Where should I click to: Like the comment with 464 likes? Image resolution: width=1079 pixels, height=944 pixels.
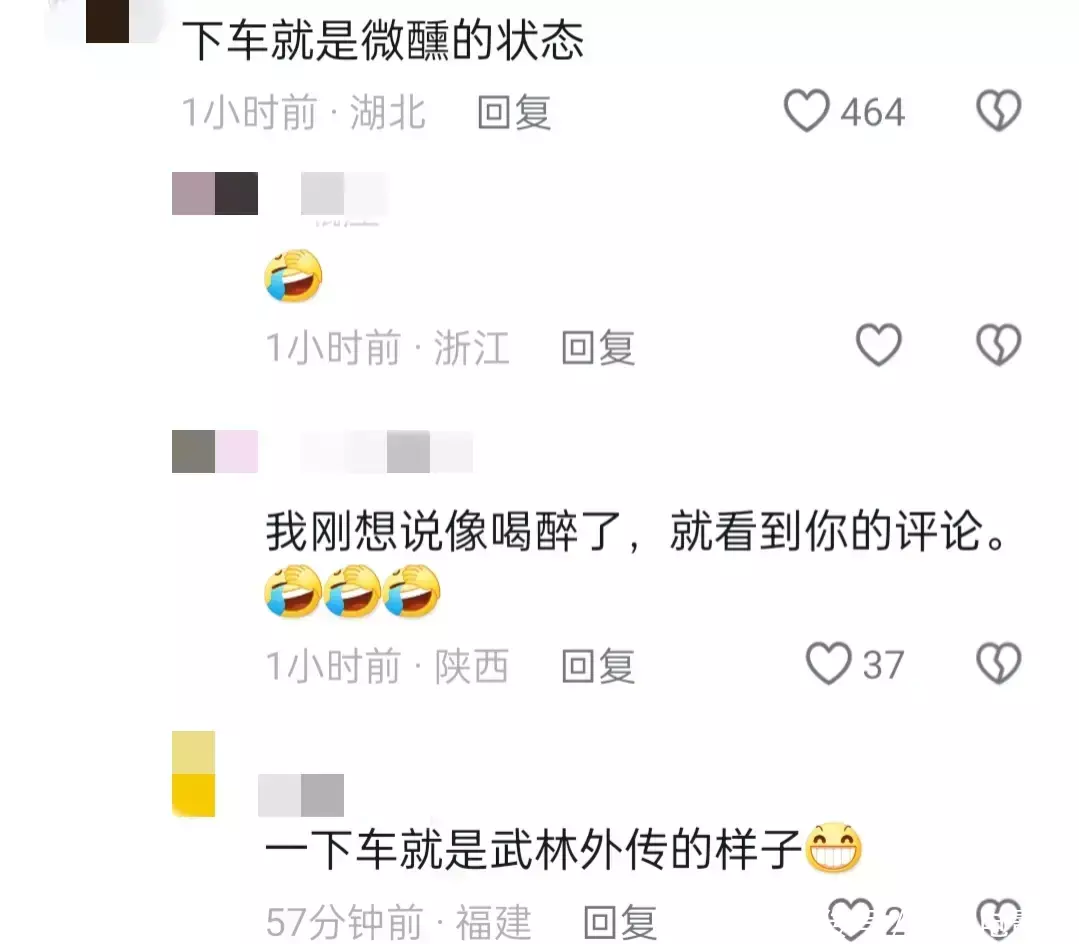click(x=806, y=111)
